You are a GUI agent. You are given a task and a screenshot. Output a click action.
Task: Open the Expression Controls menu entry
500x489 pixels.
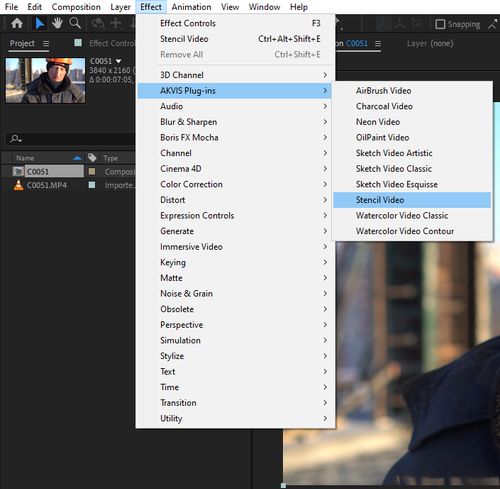click(x=235, y=216)
